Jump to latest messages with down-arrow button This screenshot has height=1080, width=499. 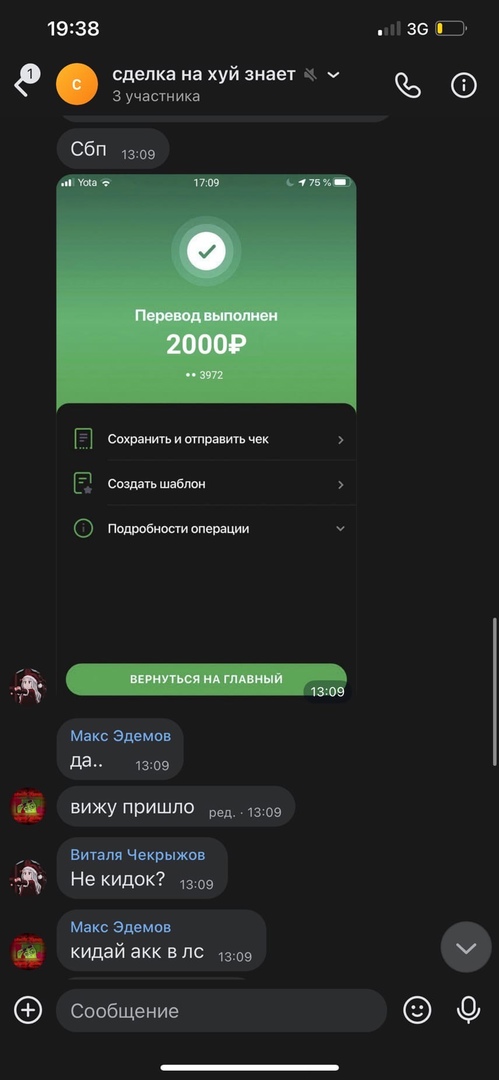[x=466, y=948]
